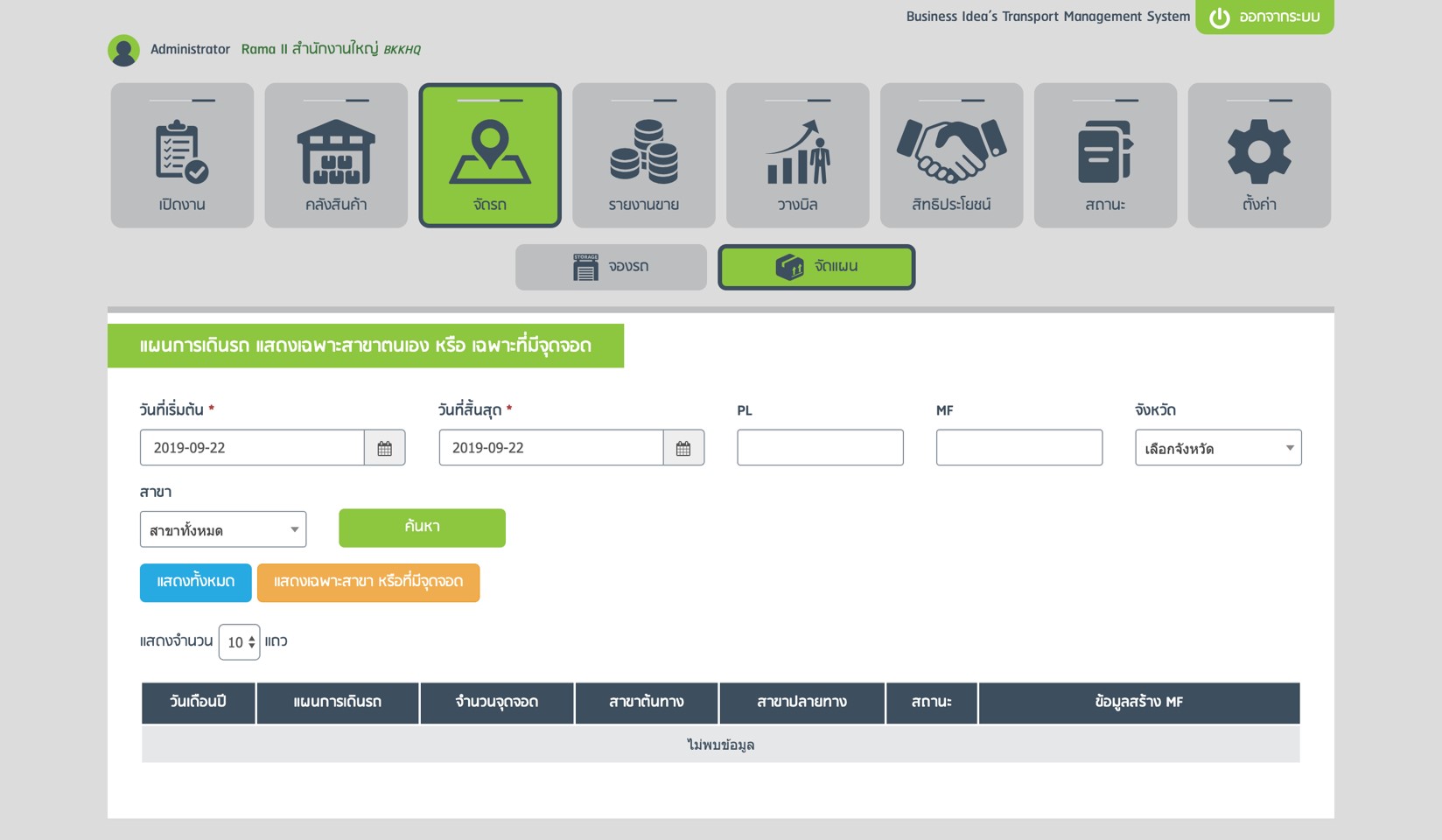Select the จัดรถ map pin icon
Screen dimensions: 1442x840
(490, 152)
